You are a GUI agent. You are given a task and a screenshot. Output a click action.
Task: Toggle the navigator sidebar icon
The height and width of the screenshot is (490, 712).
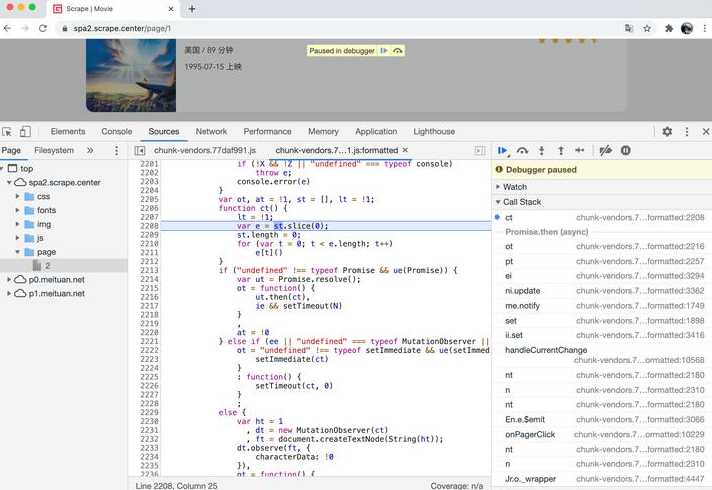coord(140,150)
